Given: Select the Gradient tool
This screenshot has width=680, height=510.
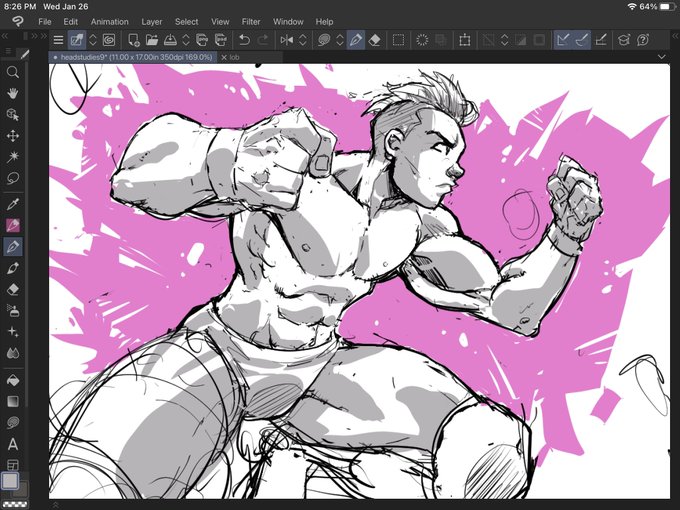Looking at the screenshot, I should click(x=13, y=401).
